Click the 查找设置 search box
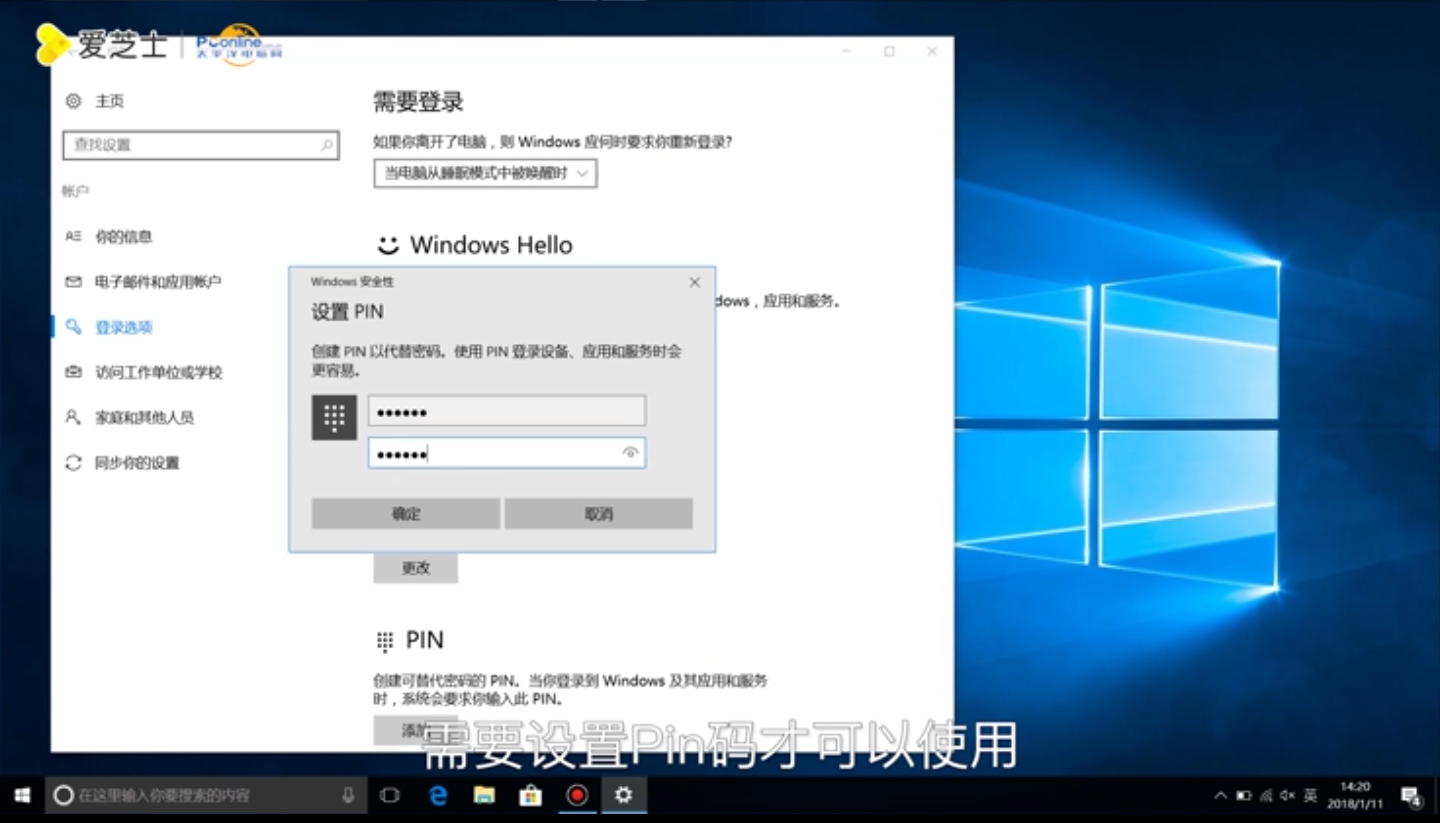This screenshot has width=1440, height=823. [x=200, y=145]
